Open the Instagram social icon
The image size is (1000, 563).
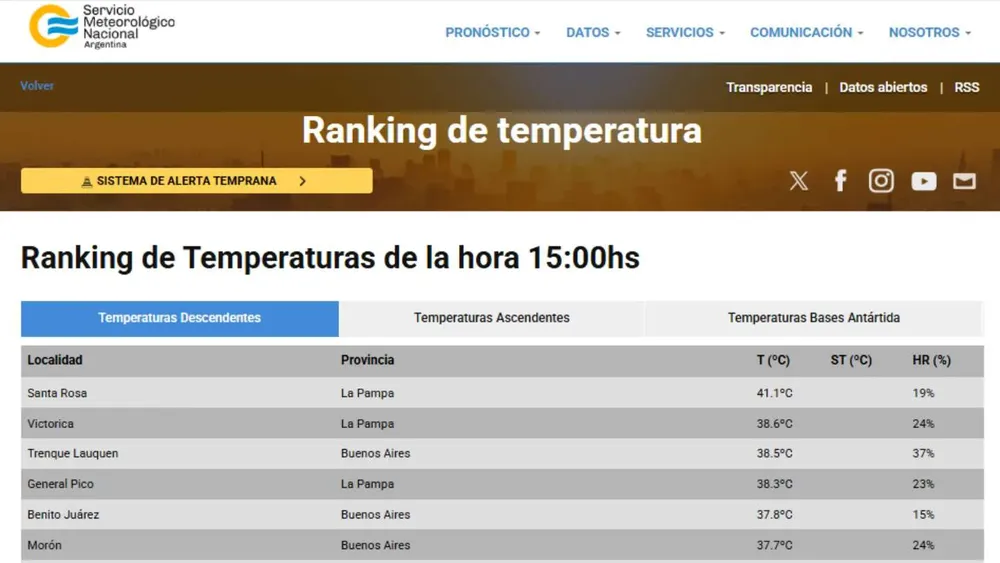click(881, 181)
